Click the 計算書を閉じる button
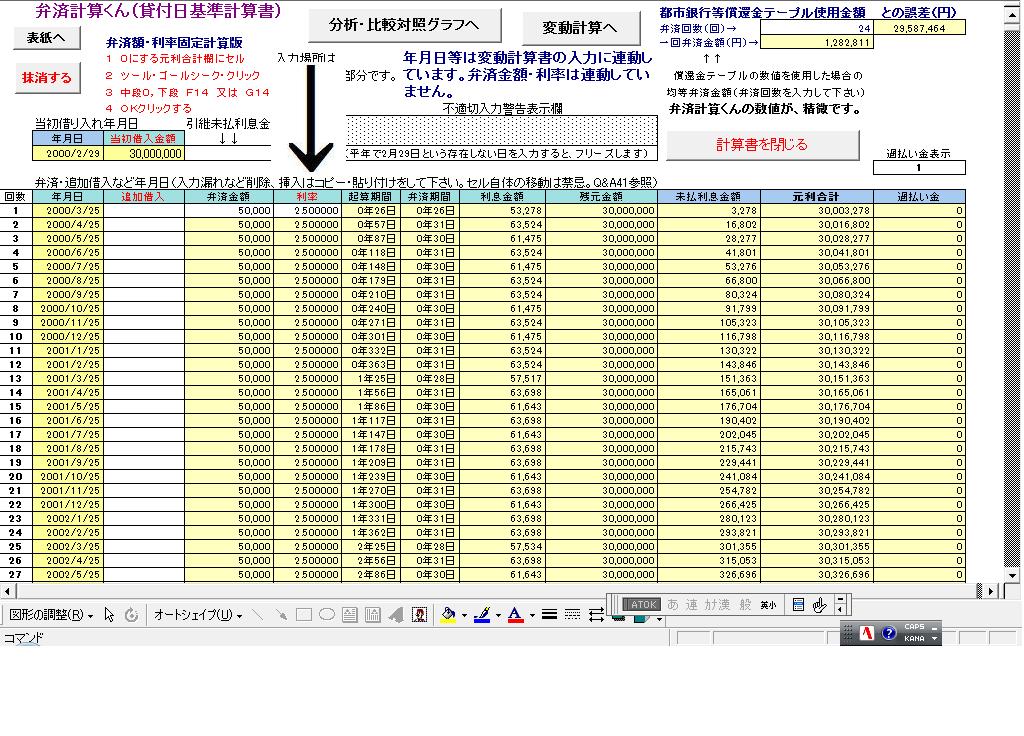1024x736 pixels. [x=763, y=145]
